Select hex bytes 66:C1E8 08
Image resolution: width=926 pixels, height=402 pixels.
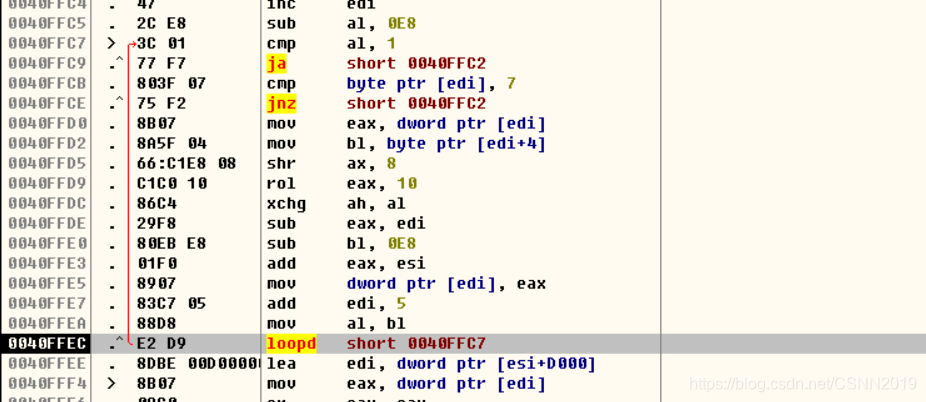pyautogui.click(x=186, y=164)
